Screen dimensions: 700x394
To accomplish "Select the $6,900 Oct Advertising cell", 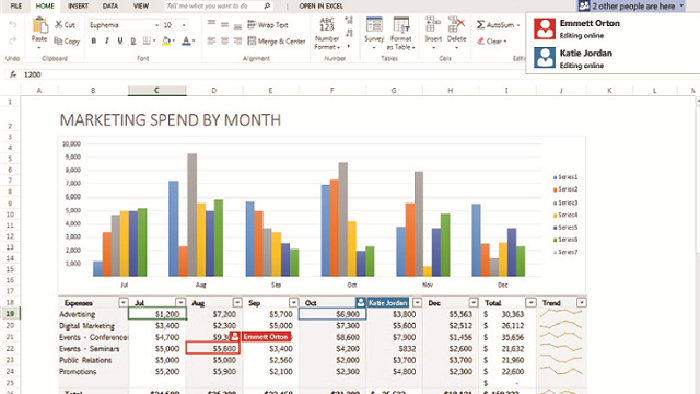I will (333, 314).
